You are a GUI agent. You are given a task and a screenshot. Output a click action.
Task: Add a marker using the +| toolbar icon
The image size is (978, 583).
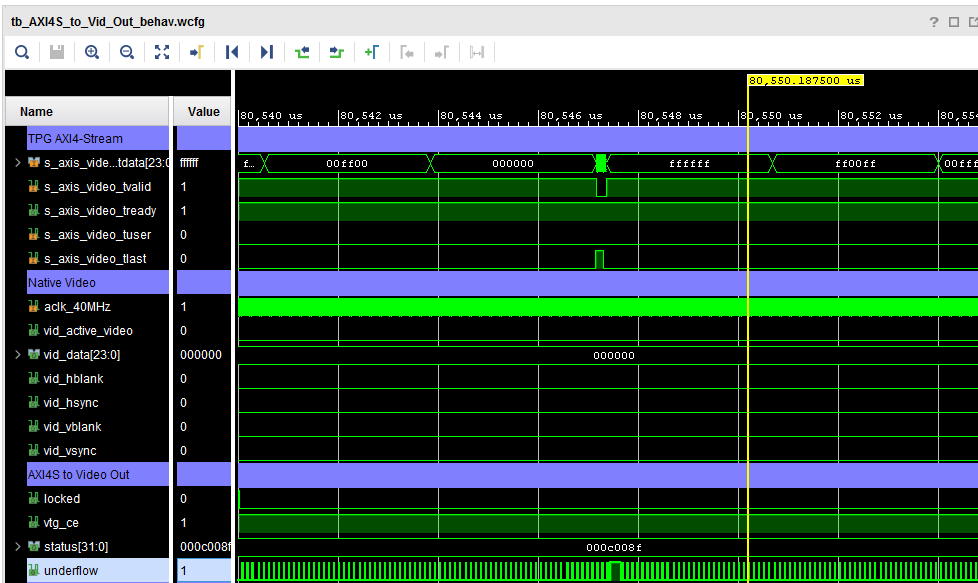click(371, 51)
